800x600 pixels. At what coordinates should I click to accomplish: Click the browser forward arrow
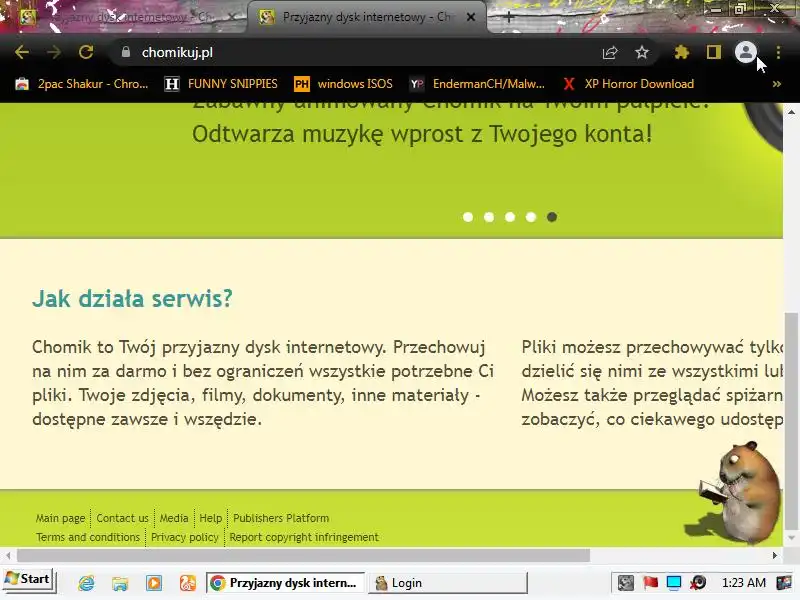pyautogui.click(x=54, y=52)
